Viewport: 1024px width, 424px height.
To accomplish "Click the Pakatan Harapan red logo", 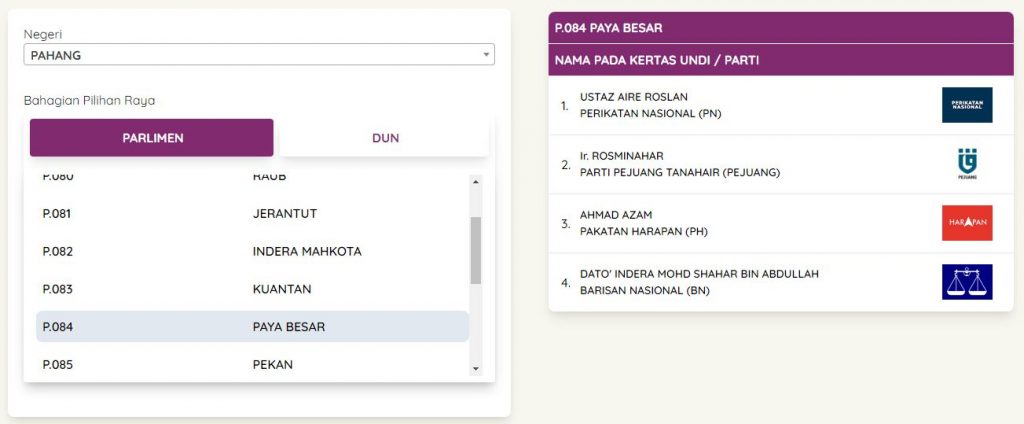I will point(967,223).
